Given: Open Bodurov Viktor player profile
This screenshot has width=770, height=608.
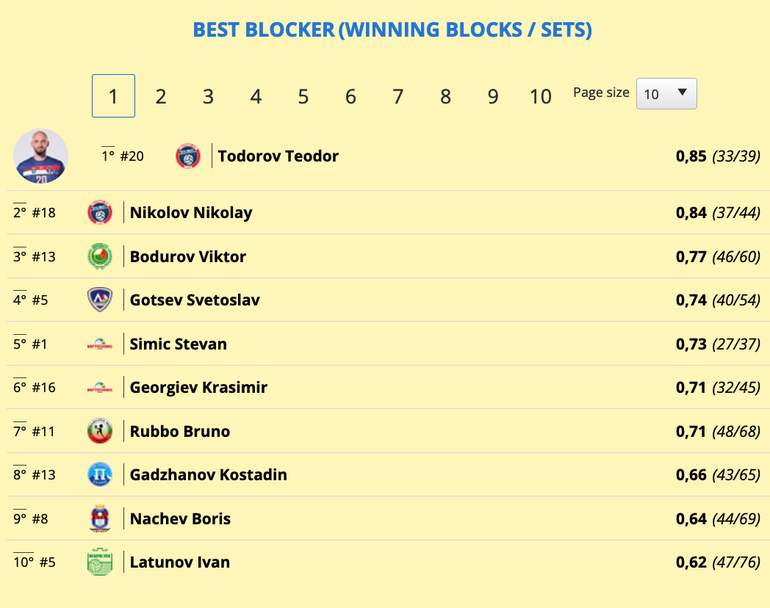Looking at the screenshot, I should tap(187, 256).
